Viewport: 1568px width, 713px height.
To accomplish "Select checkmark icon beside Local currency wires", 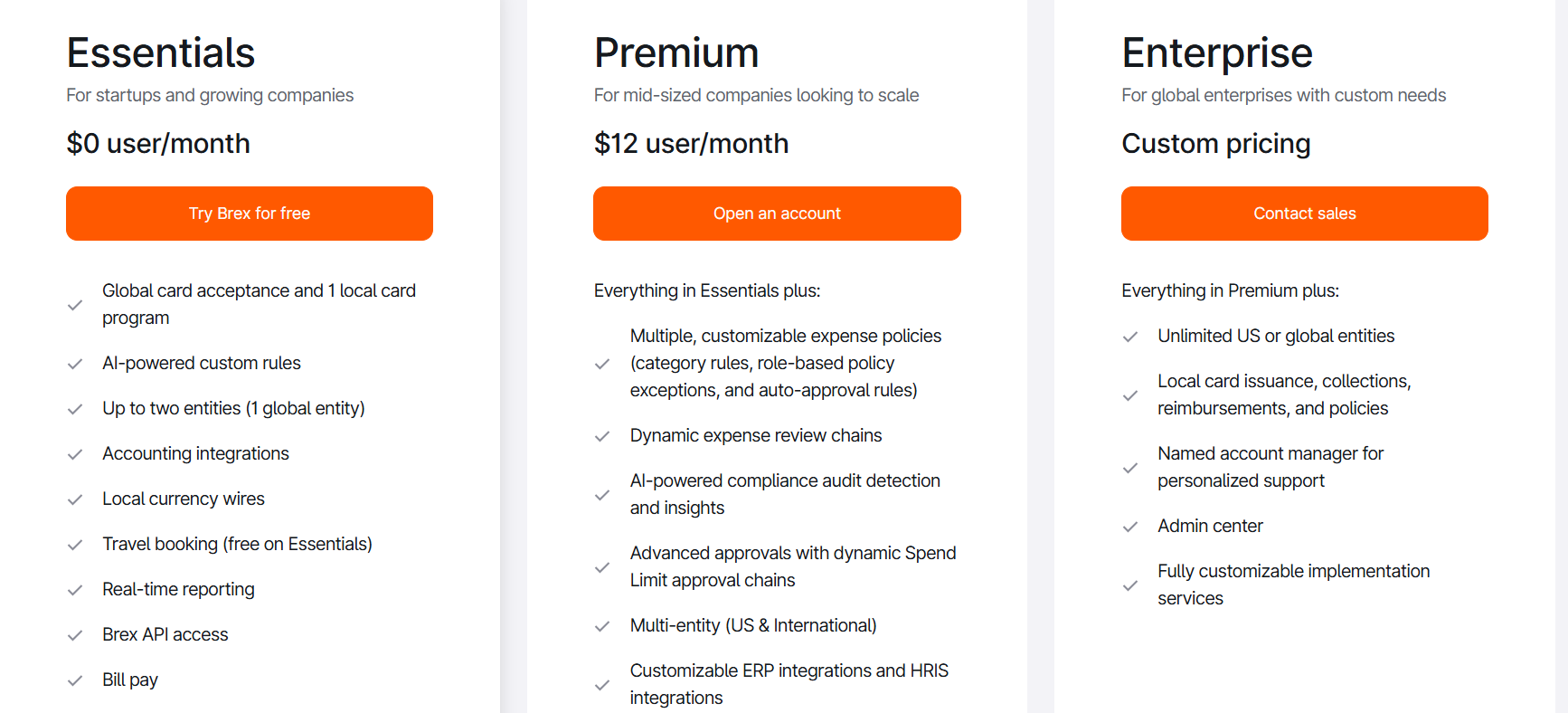I will [75, 499].
